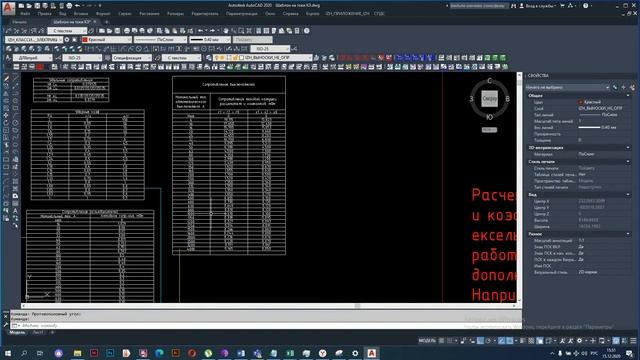Collapse the Общие properties section
The width and height of the screenshot is (640, 360).
[628, 96]
